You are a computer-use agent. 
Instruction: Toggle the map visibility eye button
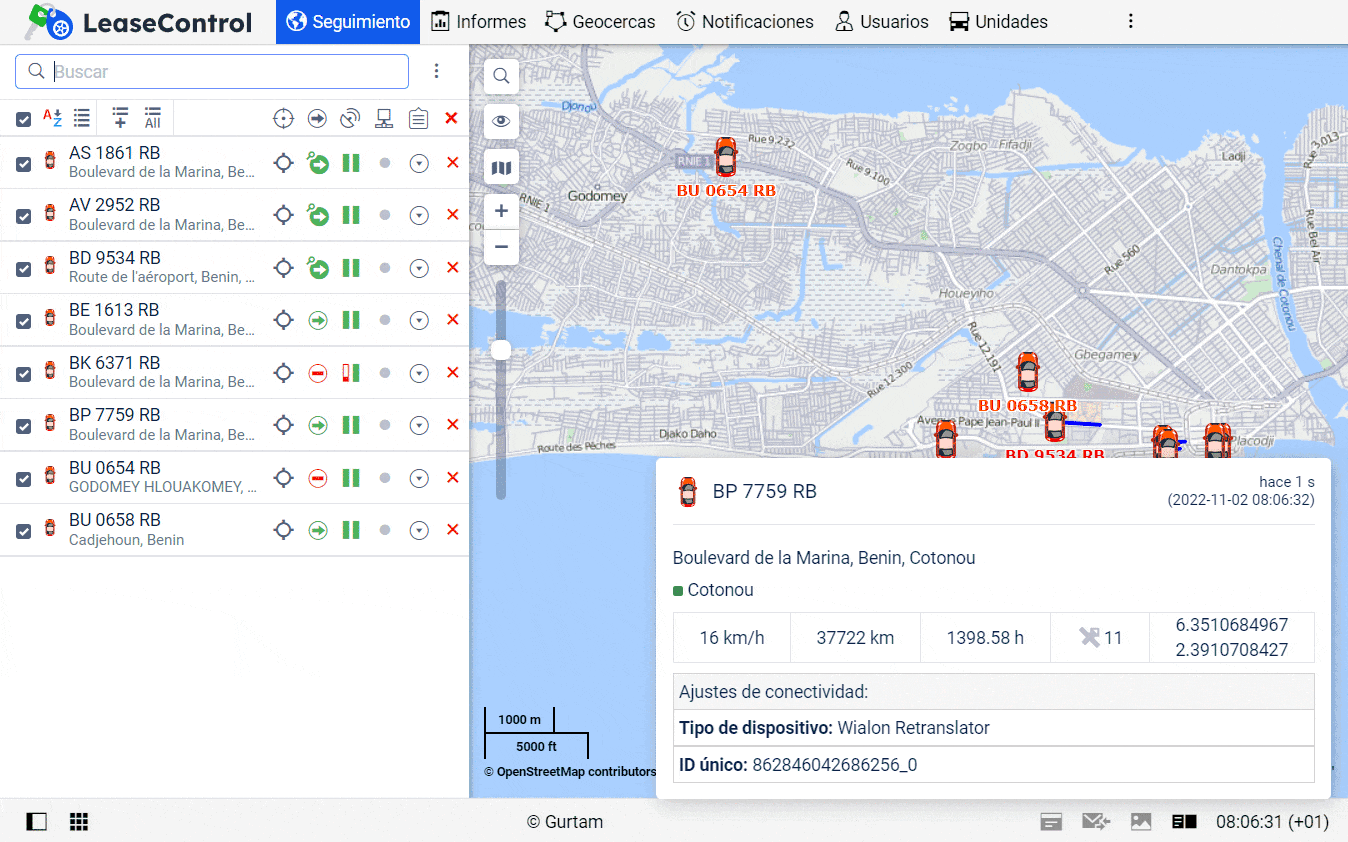(501, 121)
